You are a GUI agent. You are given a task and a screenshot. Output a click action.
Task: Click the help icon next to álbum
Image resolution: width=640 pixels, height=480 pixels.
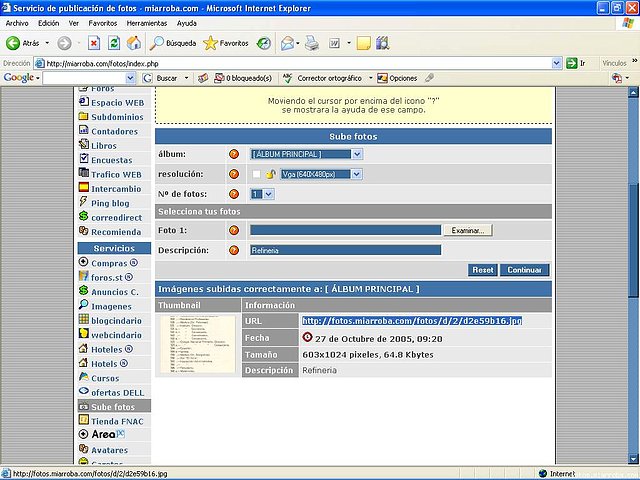tap(234, 154)
